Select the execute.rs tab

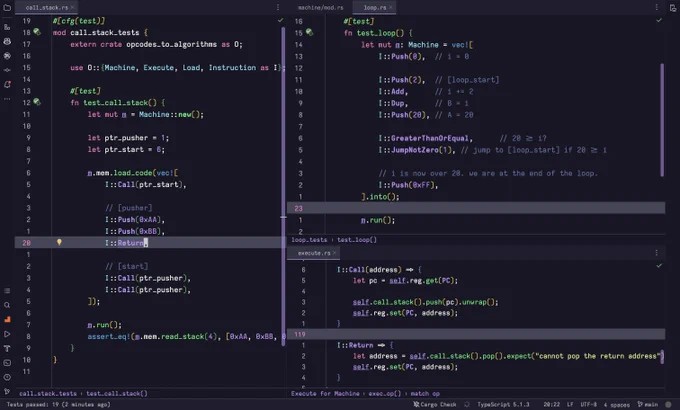click(314, 253)
